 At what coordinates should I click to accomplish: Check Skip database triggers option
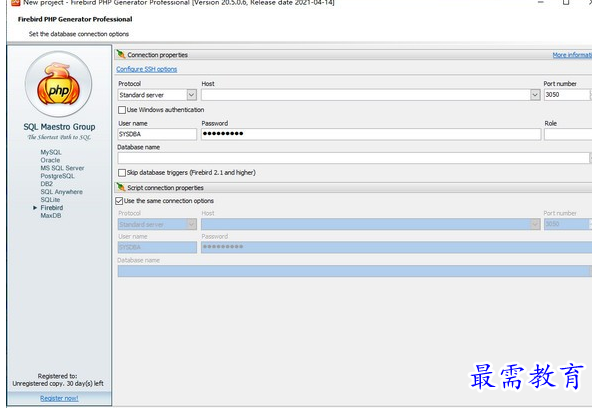coord(122,172)
